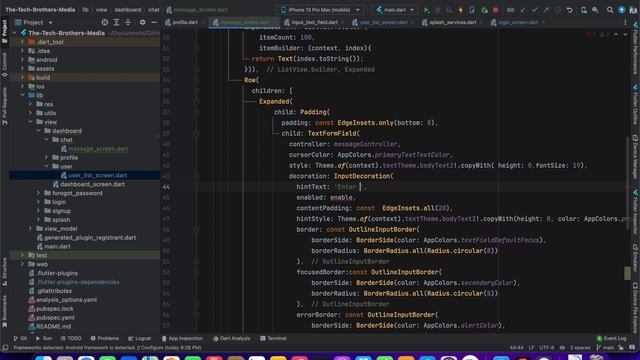Click the Git commit checkmark icon
This screenshot has width=640, height=360.
(534, 10)
